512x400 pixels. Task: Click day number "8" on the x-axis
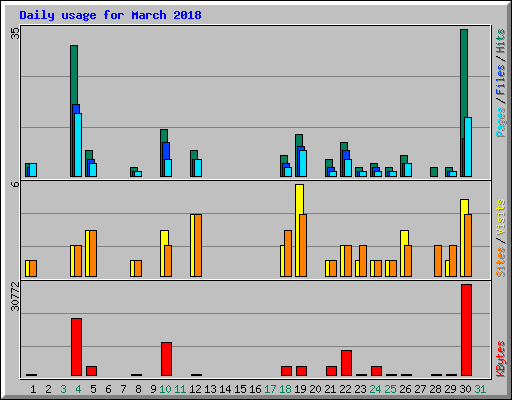[x=138, y=389]
